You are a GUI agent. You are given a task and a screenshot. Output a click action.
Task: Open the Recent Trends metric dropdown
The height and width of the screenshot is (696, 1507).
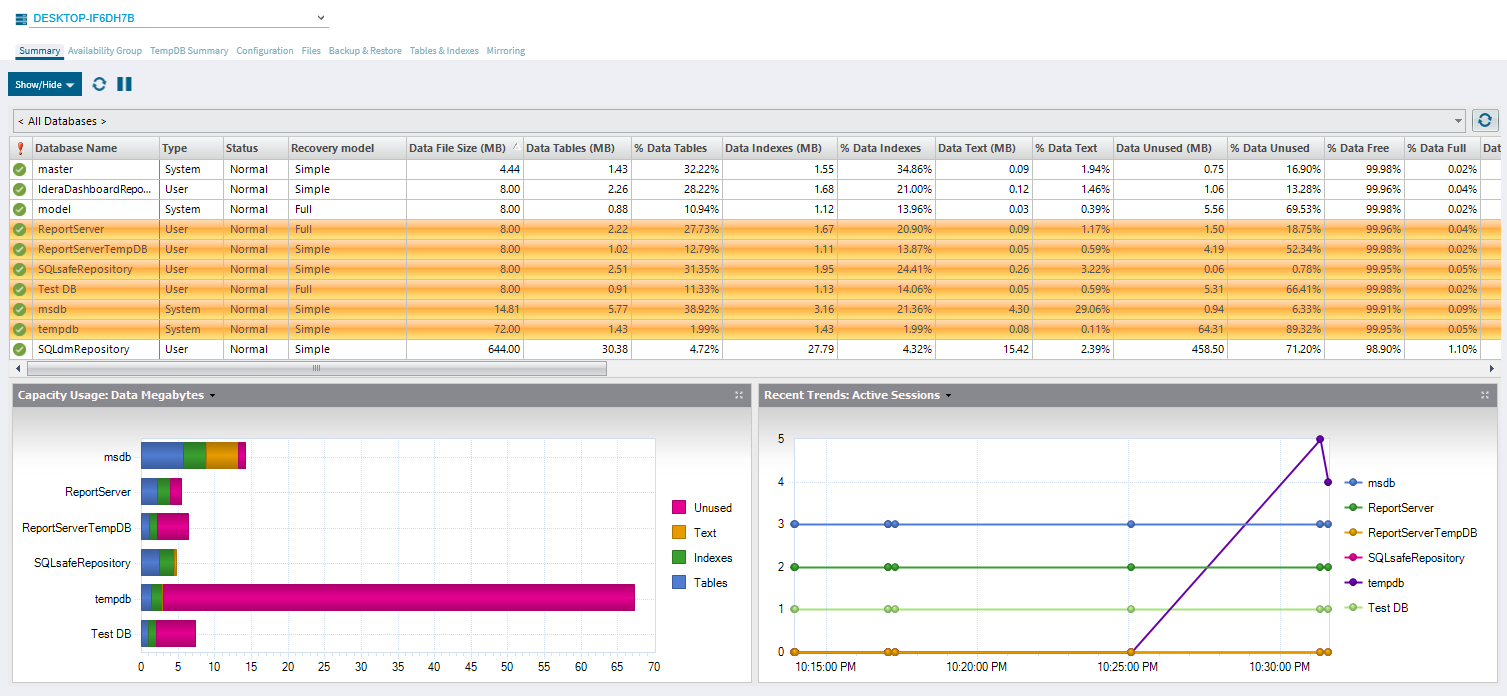tap(948, 396)
